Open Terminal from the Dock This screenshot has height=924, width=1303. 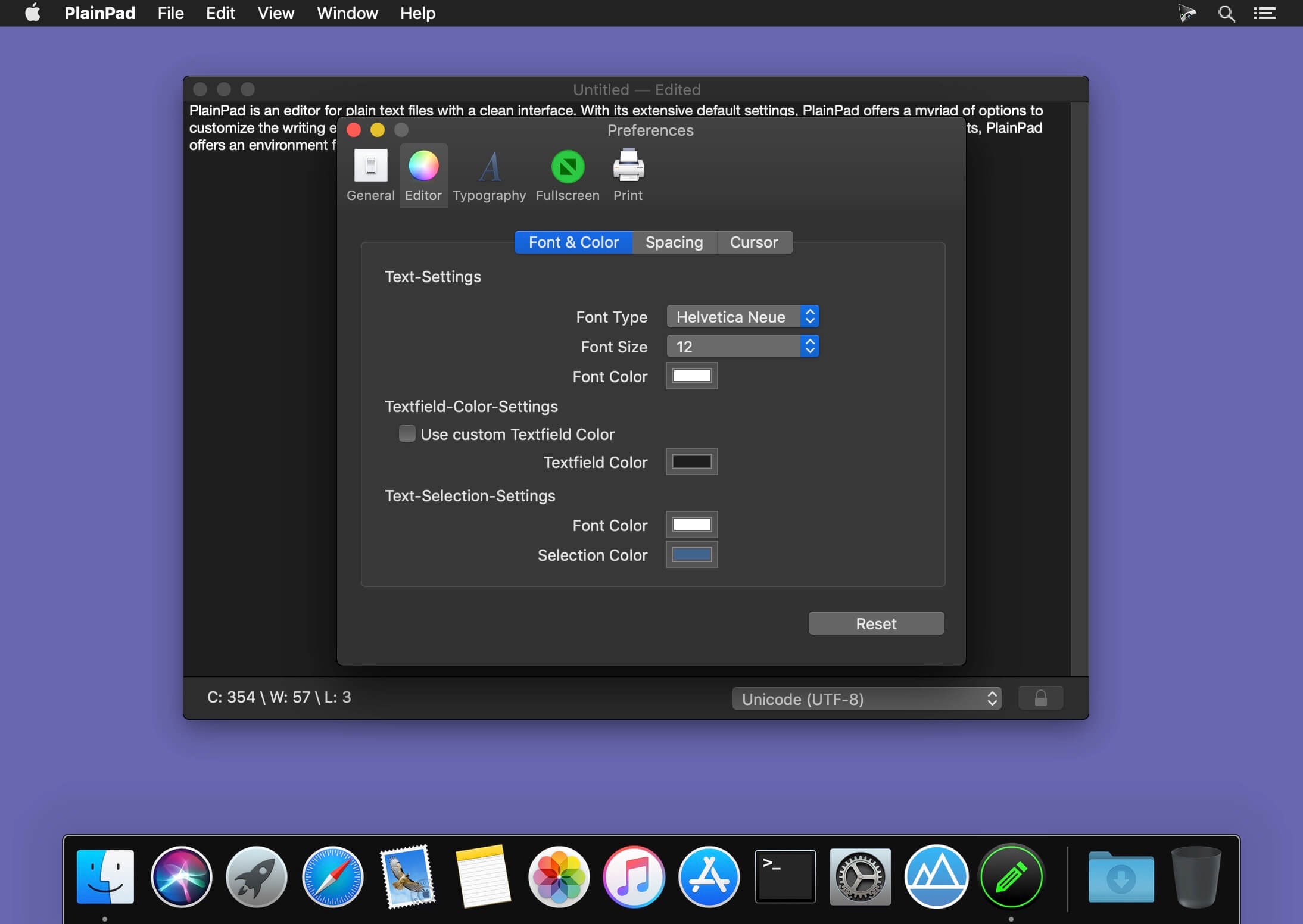pos(785,876)
